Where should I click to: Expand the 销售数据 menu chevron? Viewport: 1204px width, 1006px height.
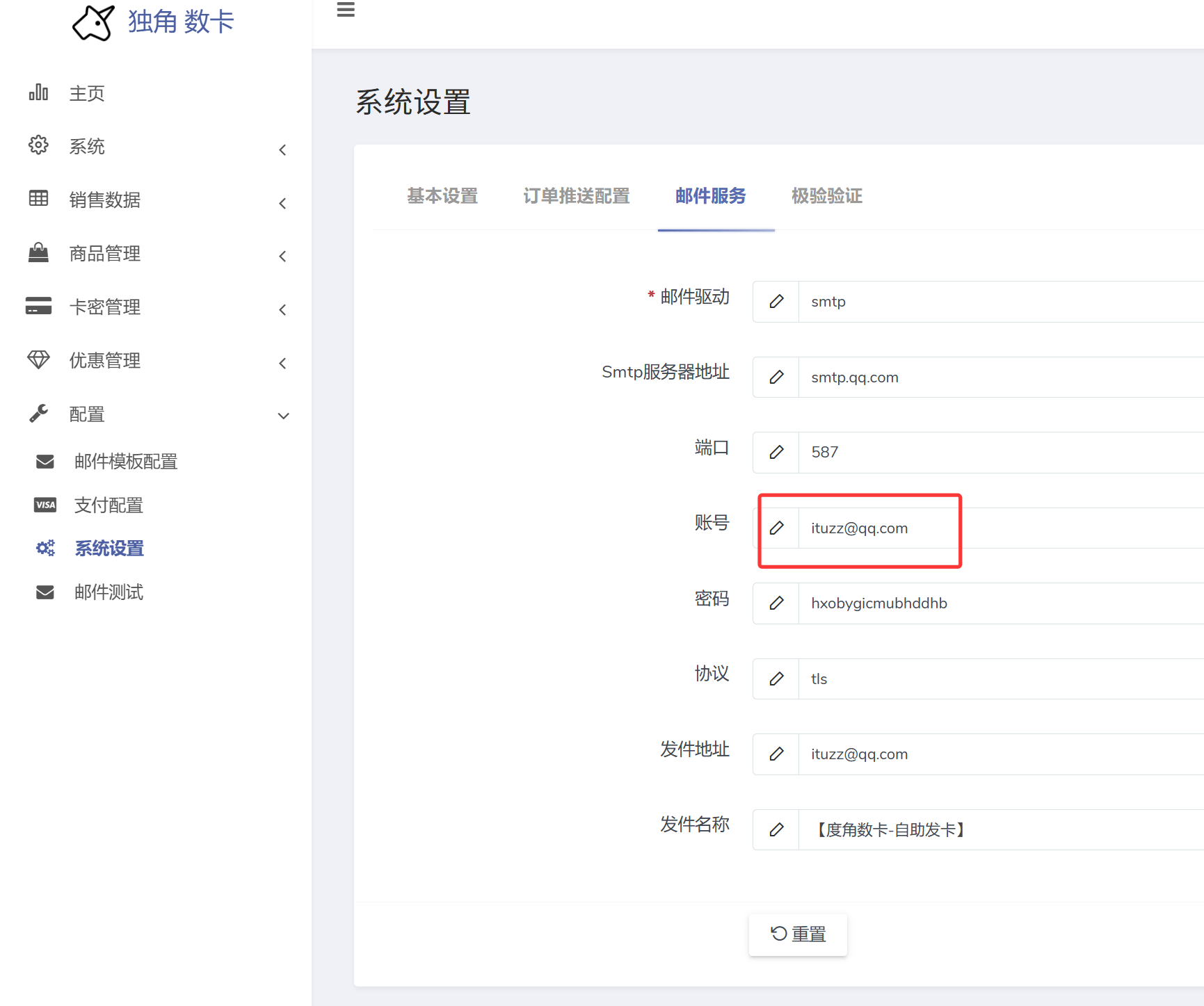tap(282, 203)
